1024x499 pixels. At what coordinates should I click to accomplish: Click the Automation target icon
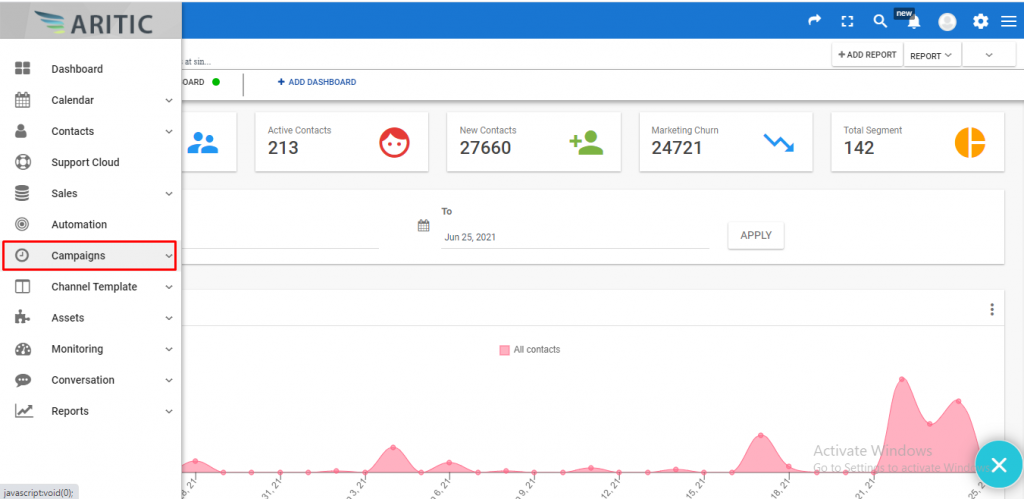(22, 224)
